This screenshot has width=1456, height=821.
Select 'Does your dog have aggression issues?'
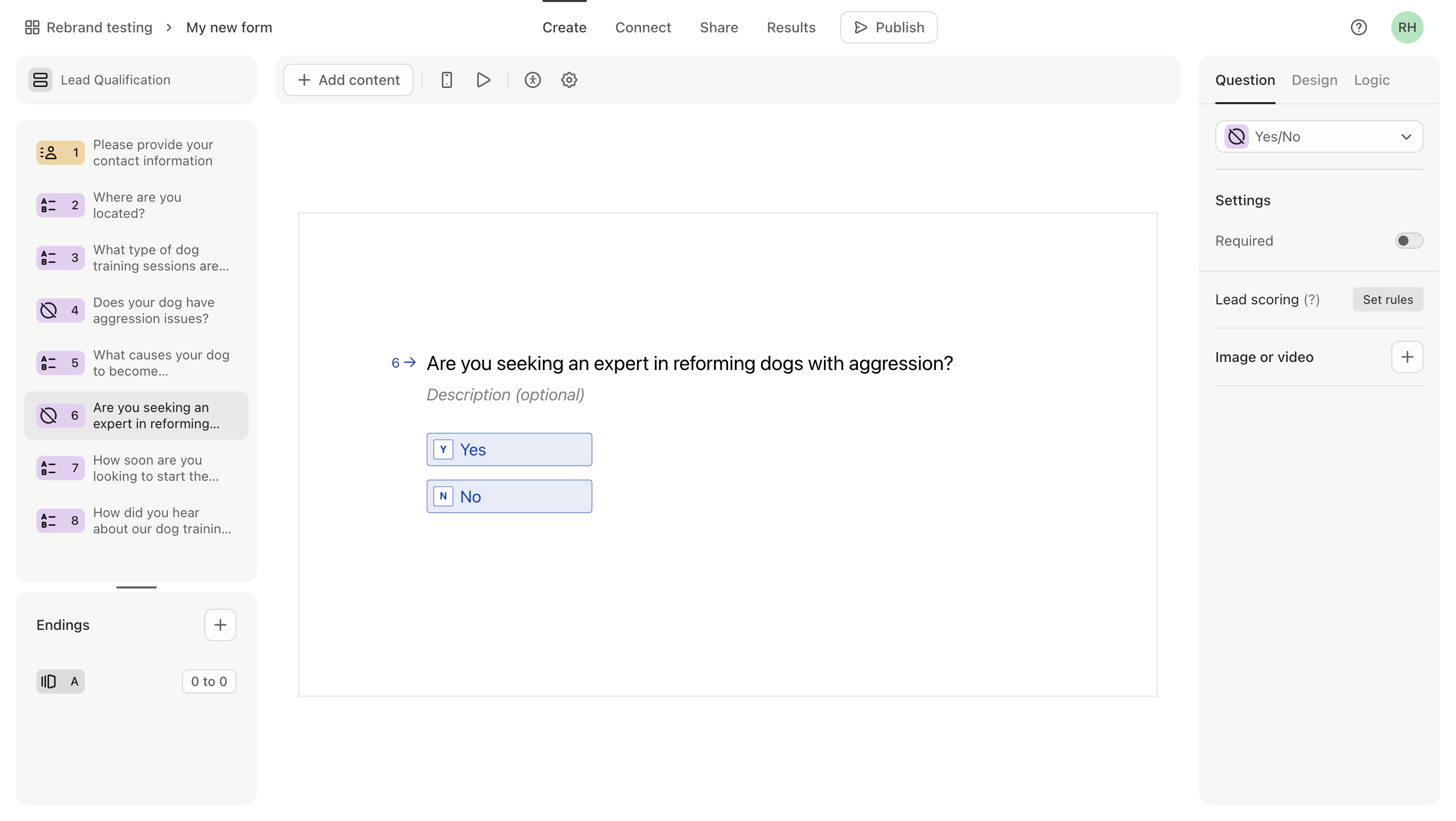[x=136, y=310]
